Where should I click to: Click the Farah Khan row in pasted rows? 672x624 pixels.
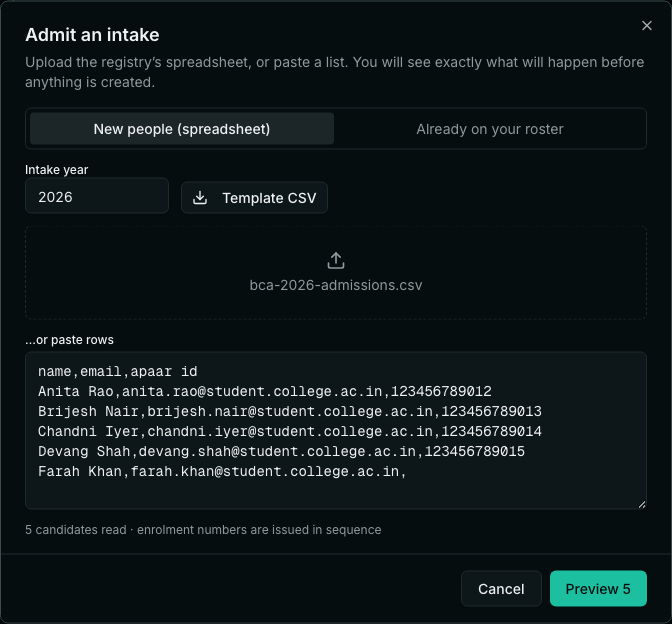coord(222,471)
